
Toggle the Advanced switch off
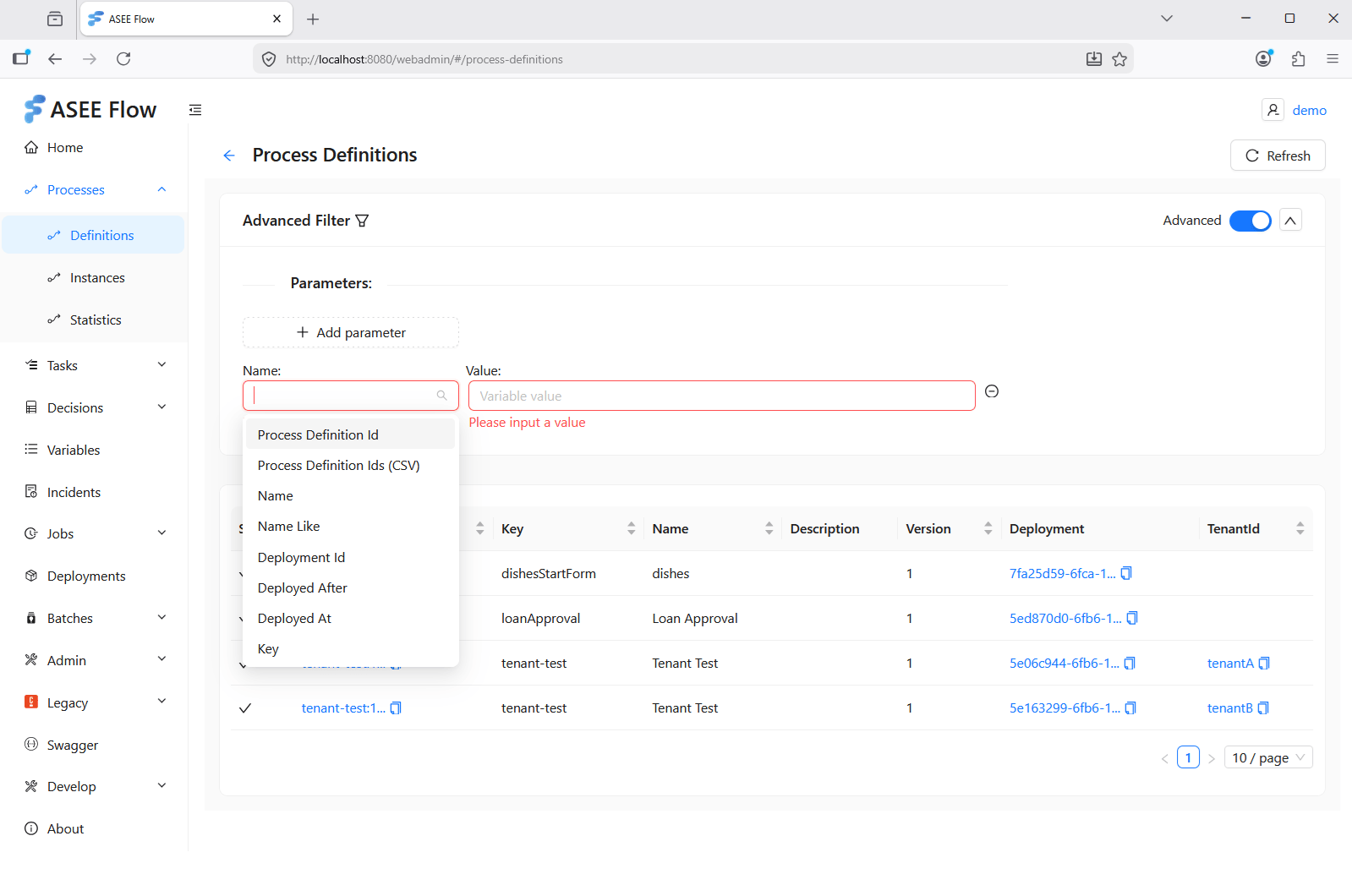pos(1250,221)
